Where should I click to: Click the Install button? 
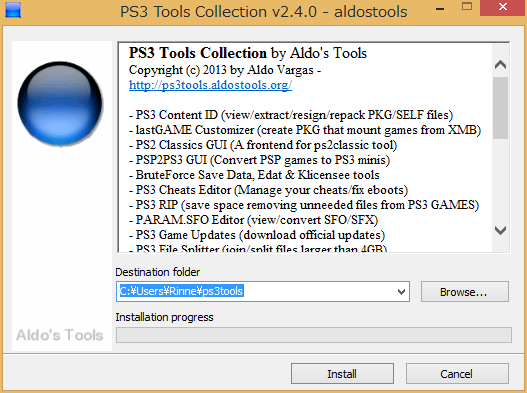click(x=342, y=374)
